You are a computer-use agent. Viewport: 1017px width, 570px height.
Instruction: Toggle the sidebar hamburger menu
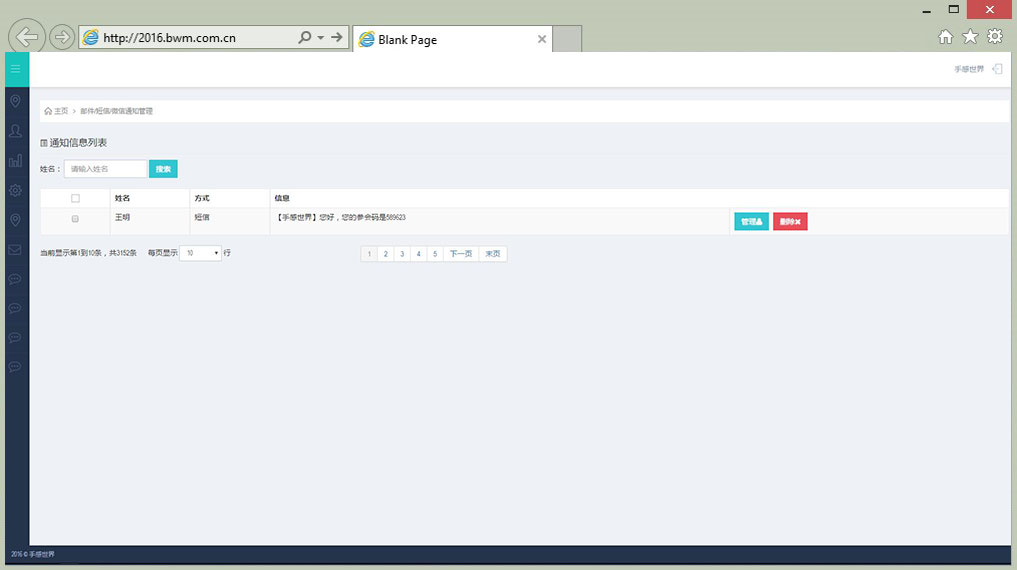click(16, 69)
